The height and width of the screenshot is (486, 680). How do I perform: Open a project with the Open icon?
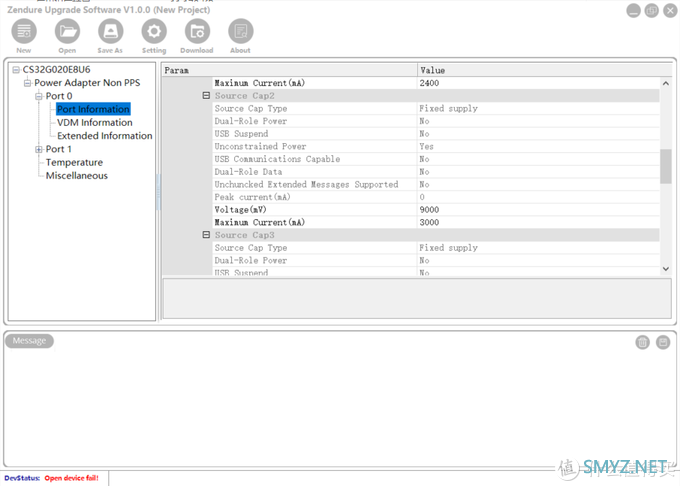click(67, 31)
